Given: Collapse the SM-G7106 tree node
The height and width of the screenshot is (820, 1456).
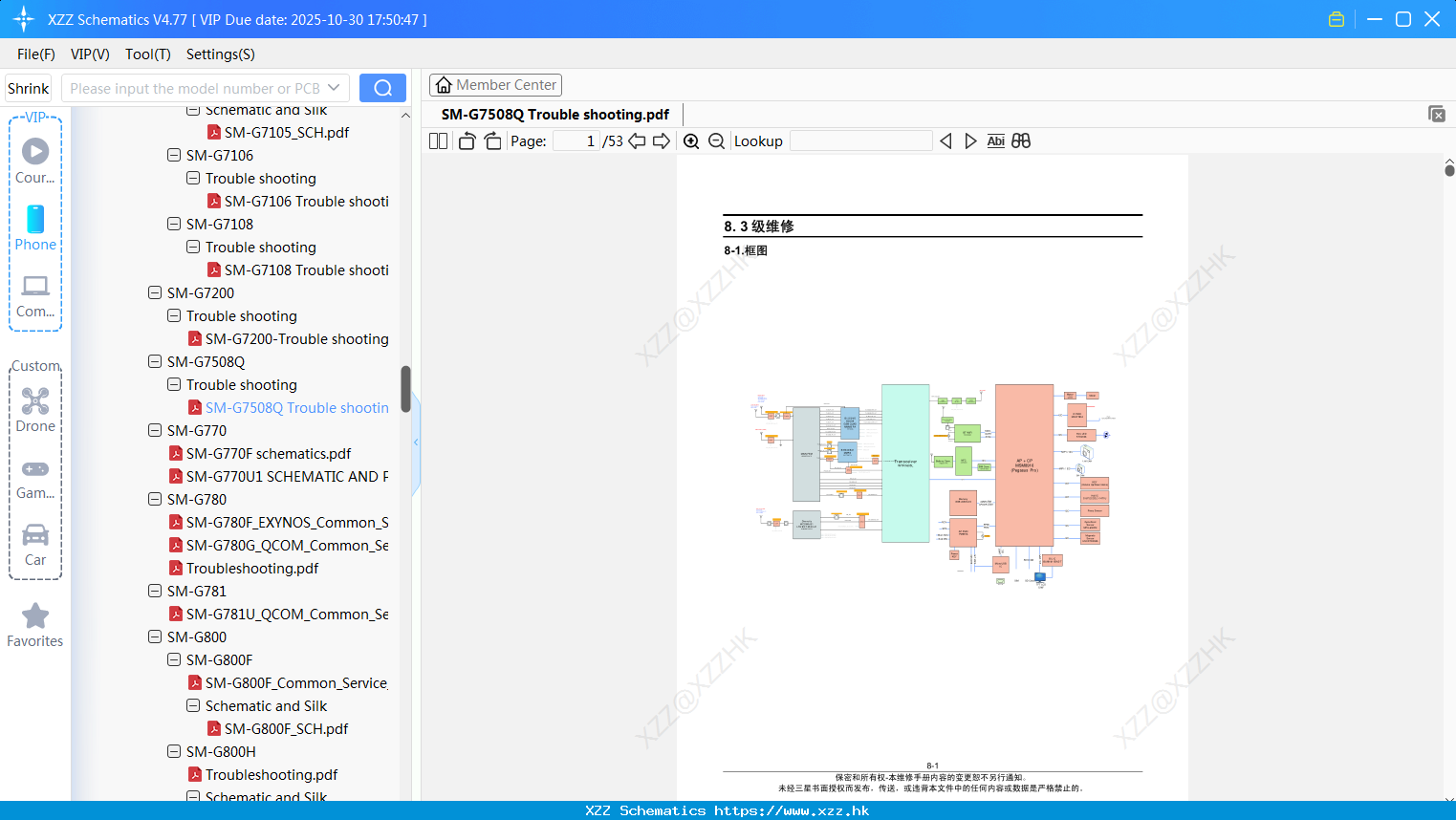Looking at the screenshot, I should pyautogui.click(x=174, y=155).
